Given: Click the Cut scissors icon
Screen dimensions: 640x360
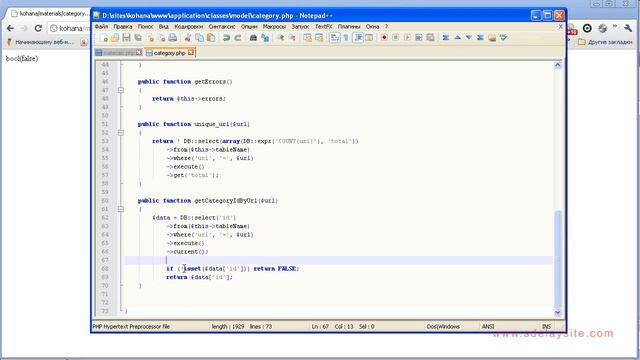Looking at the screenshot, I should [188, 38].
